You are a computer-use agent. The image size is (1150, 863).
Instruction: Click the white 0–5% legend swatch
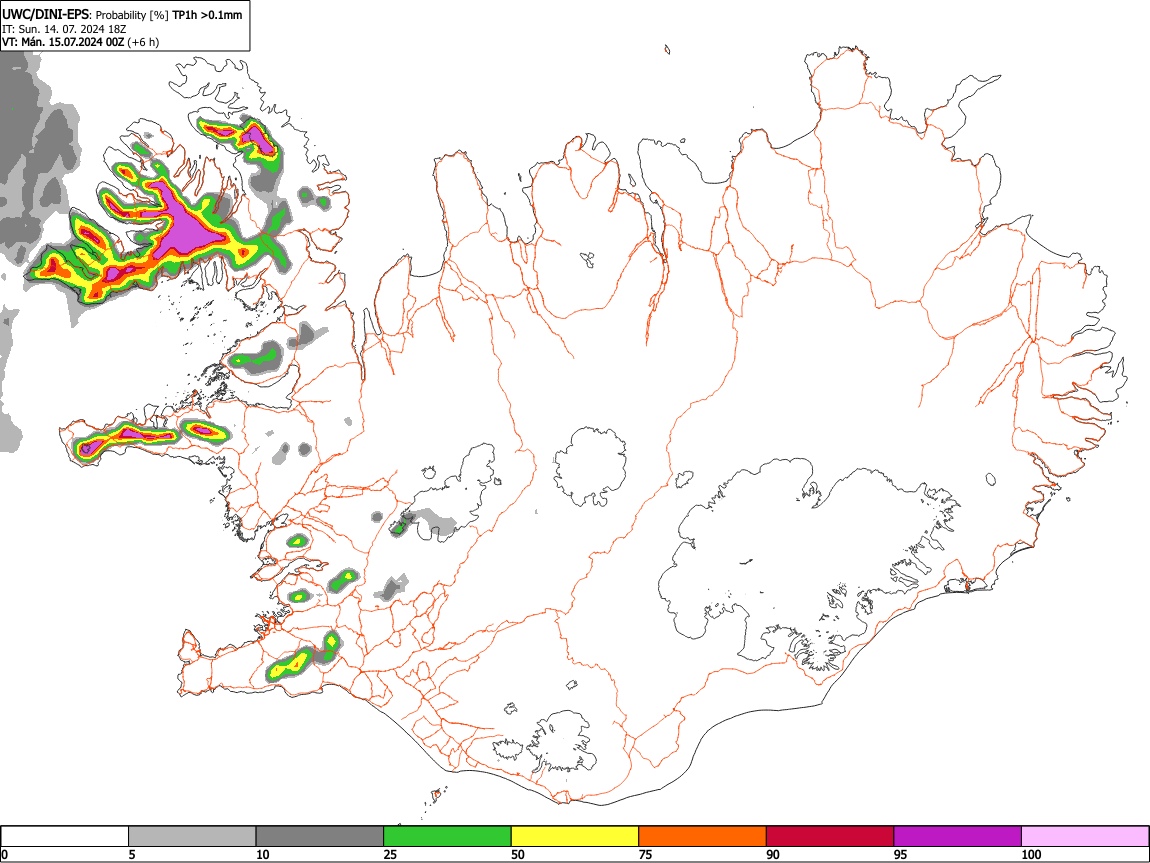pyautogui.click(x=65, y=837)
